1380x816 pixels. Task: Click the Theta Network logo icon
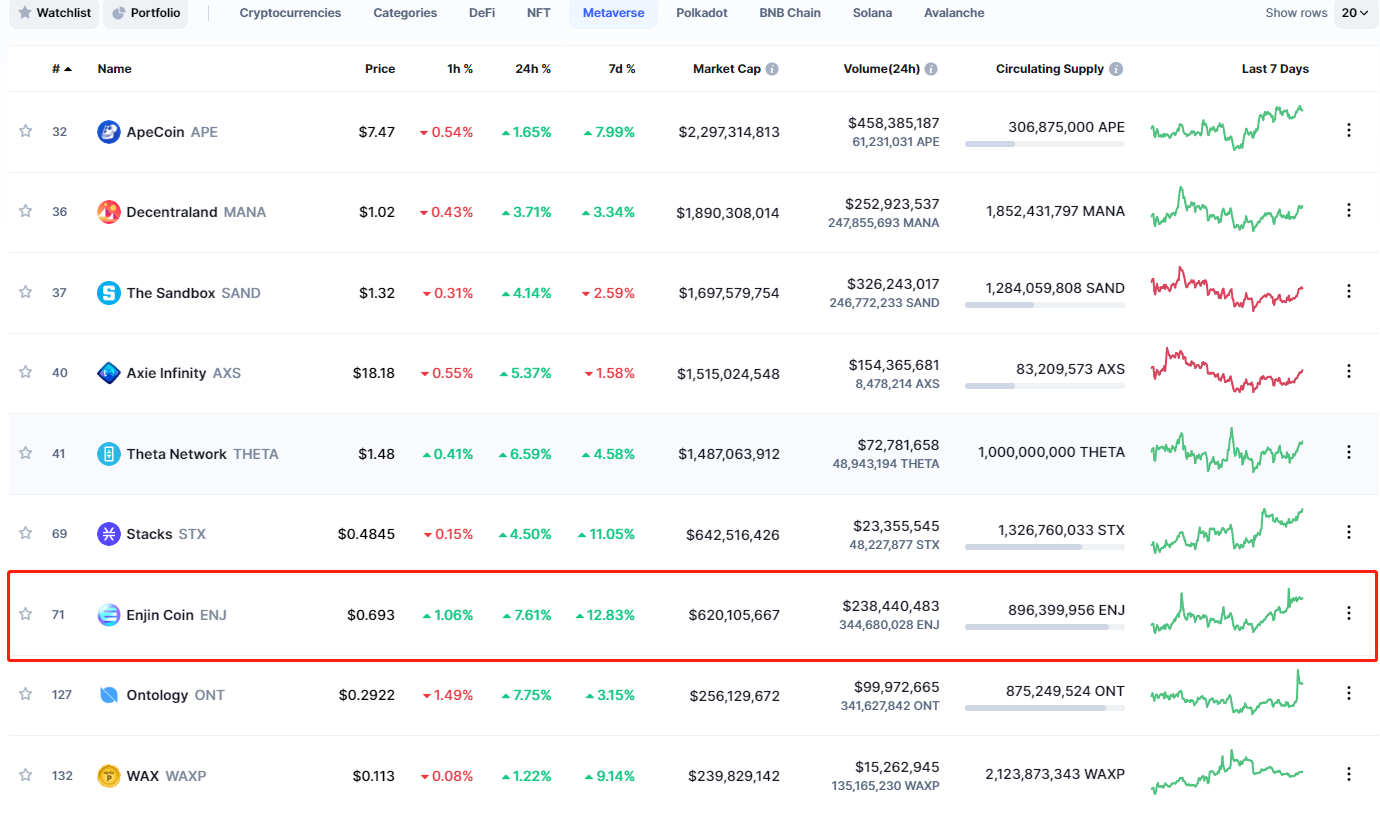pyautogui.click(x=109, y=454)
